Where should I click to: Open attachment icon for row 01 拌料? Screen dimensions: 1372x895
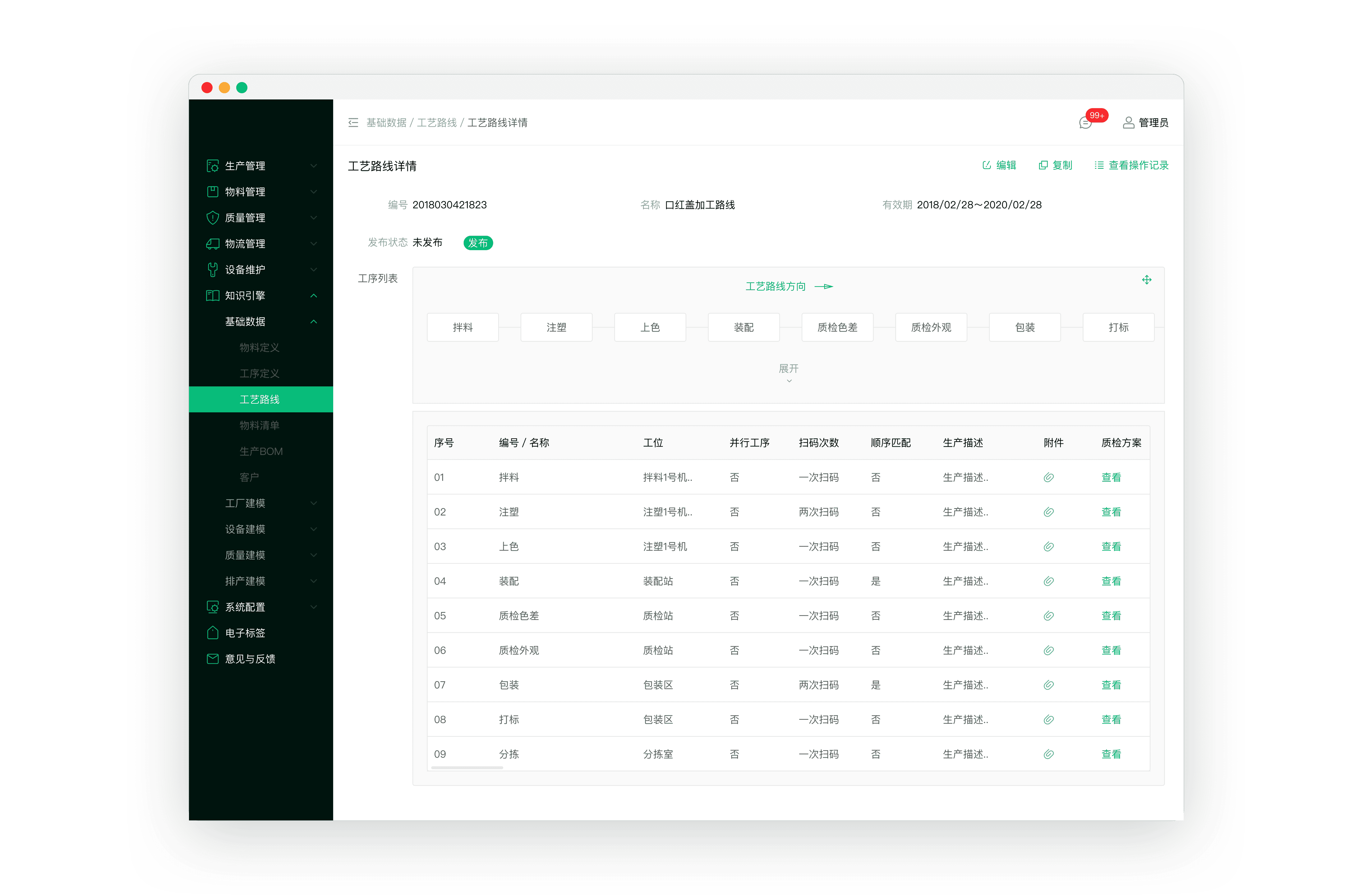coord(1049,477)
